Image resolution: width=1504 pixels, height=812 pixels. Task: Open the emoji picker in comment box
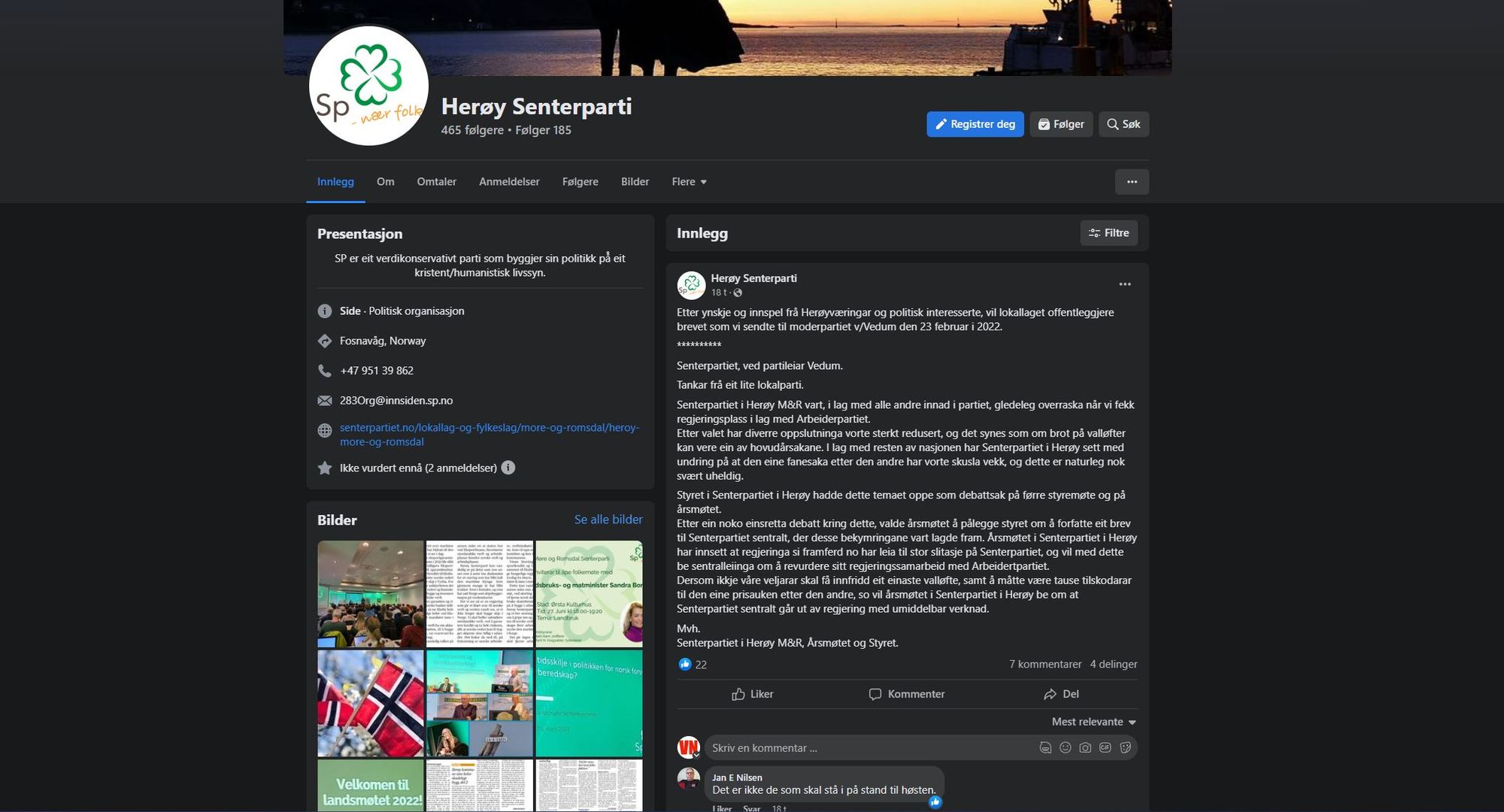1065,747
